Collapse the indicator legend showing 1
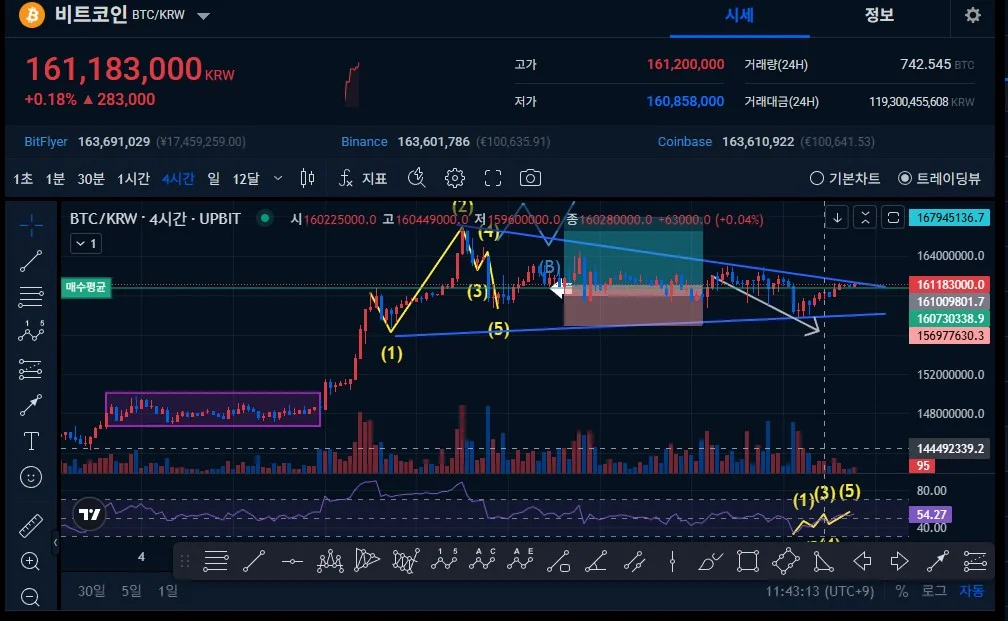 (86, 244)
